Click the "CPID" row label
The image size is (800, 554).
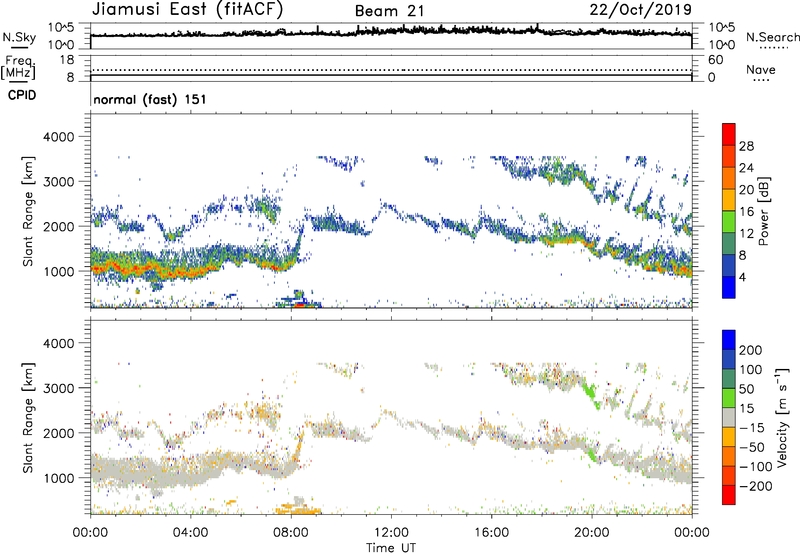click(22, 95)
